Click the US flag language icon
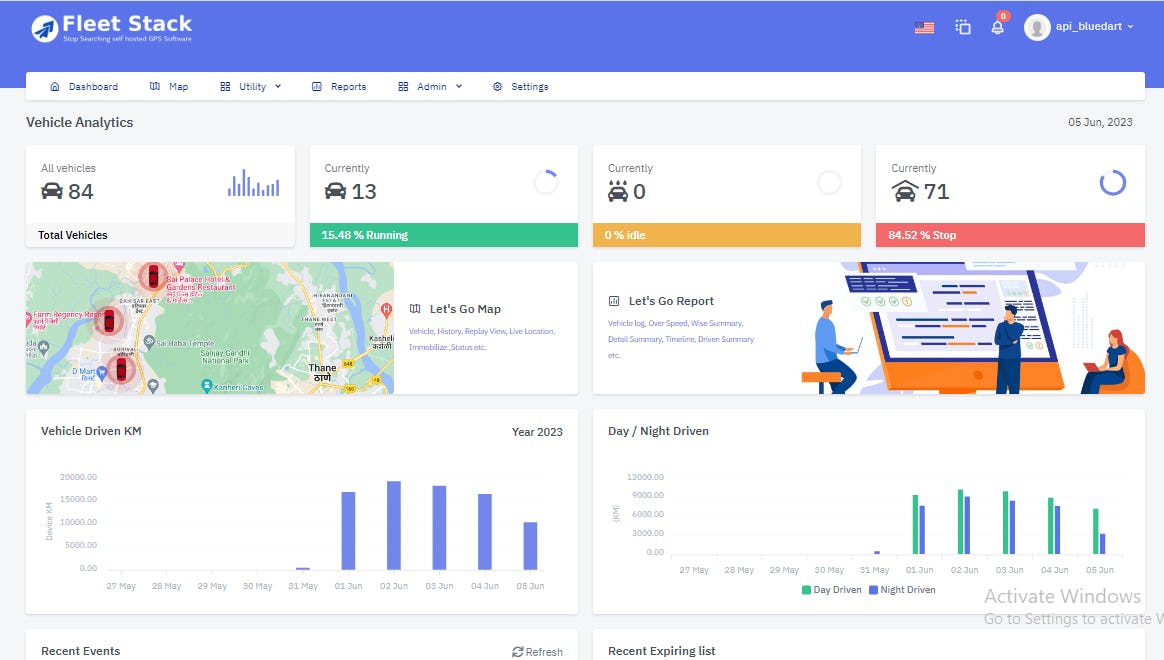The width and height of the screenshot is (1164, 660). [924, 27]
